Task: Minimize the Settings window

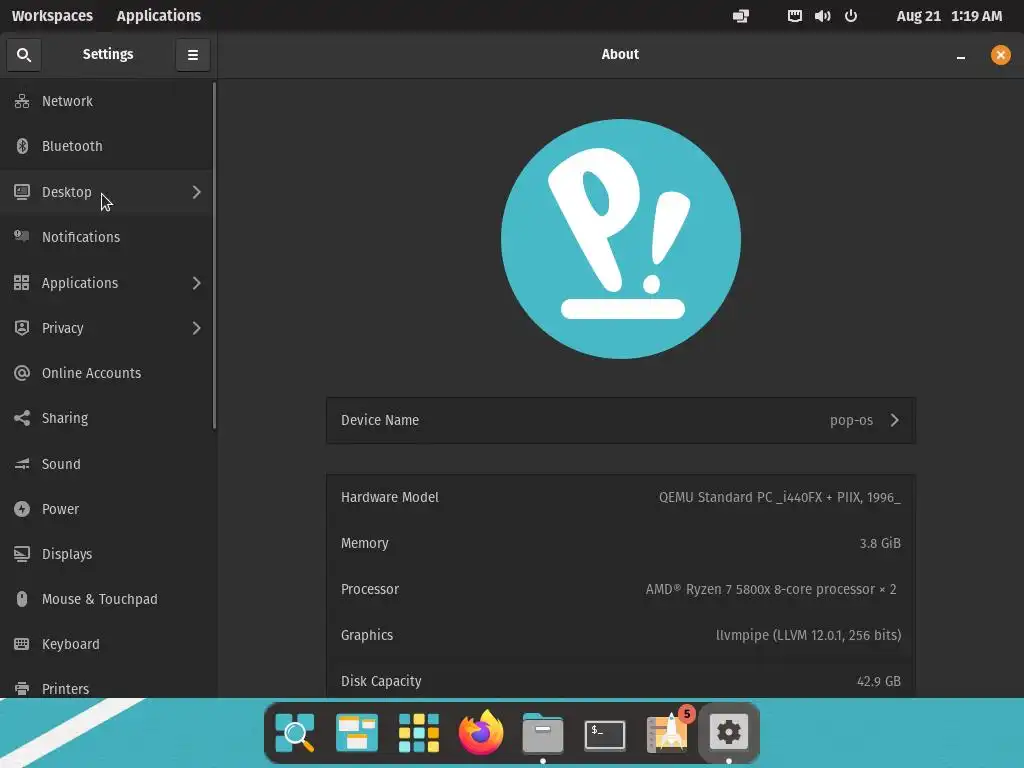Action: (x=961, y=56)
